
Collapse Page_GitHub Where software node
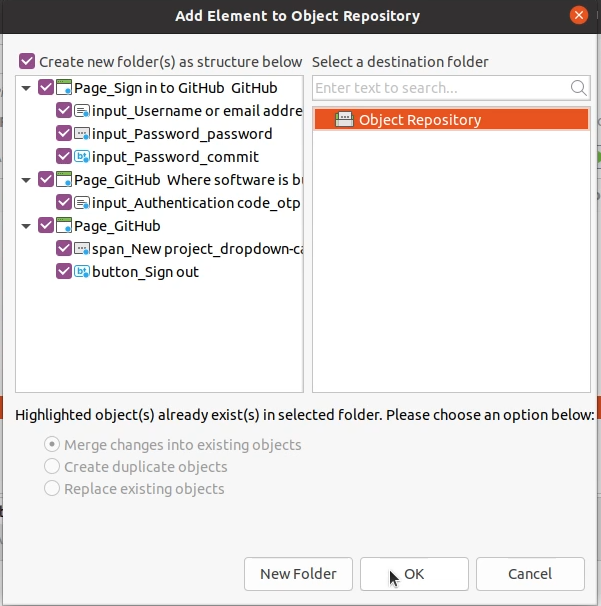(x=26, y=180)
